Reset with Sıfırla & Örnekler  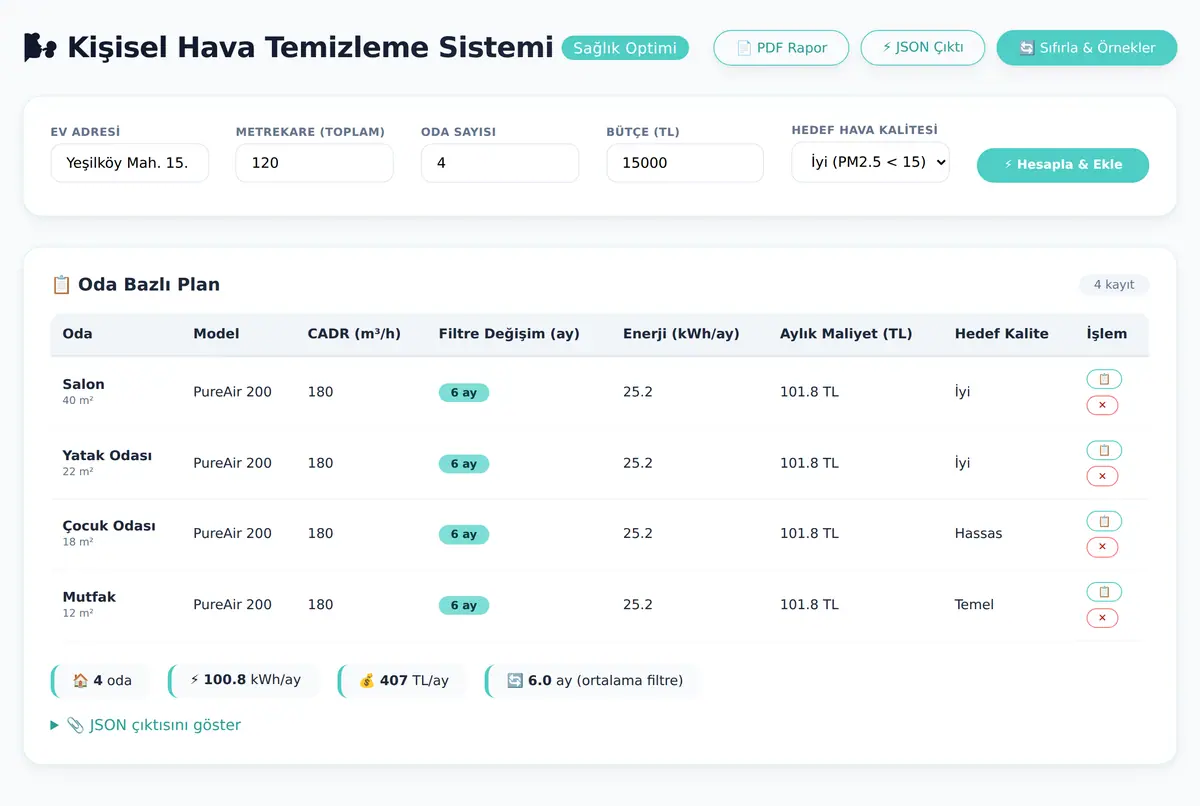(x=1087, y=48)
